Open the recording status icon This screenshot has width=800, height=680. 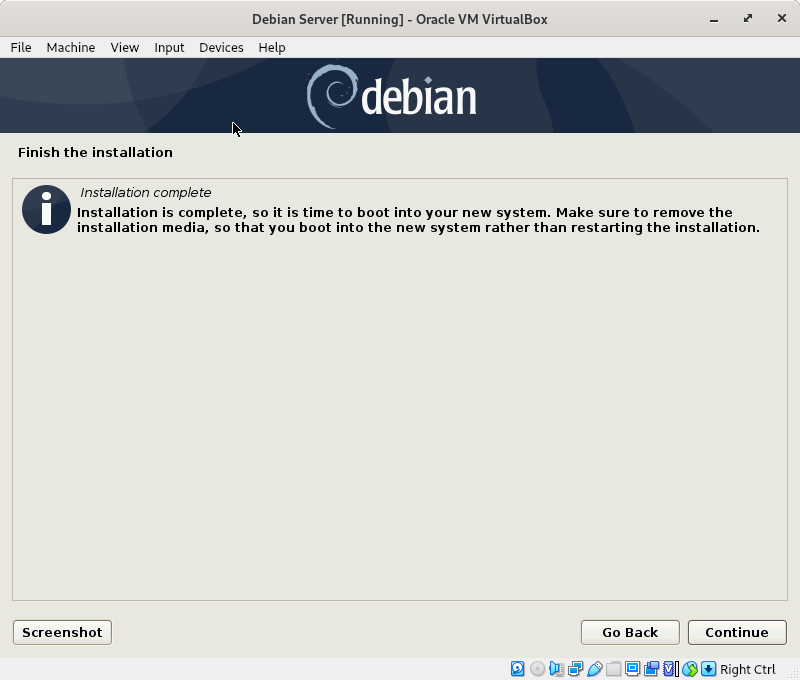click(x=652, y=669)
